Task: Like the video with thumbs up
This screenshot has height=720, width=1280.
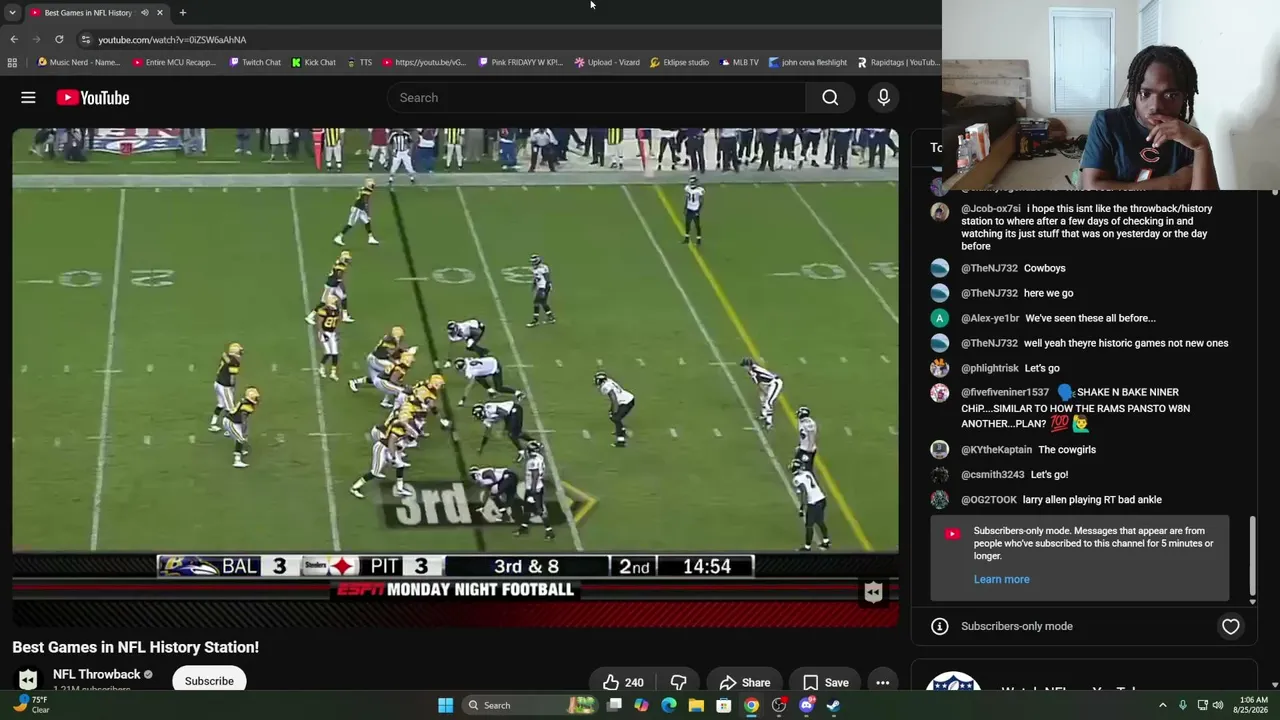Action: [623, 682]
